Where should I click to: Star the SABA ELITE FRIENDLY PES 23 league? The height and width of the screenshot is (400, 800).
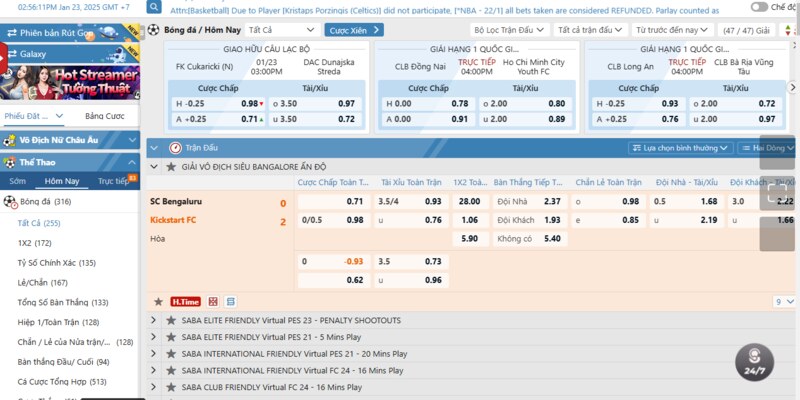point(170,320)
